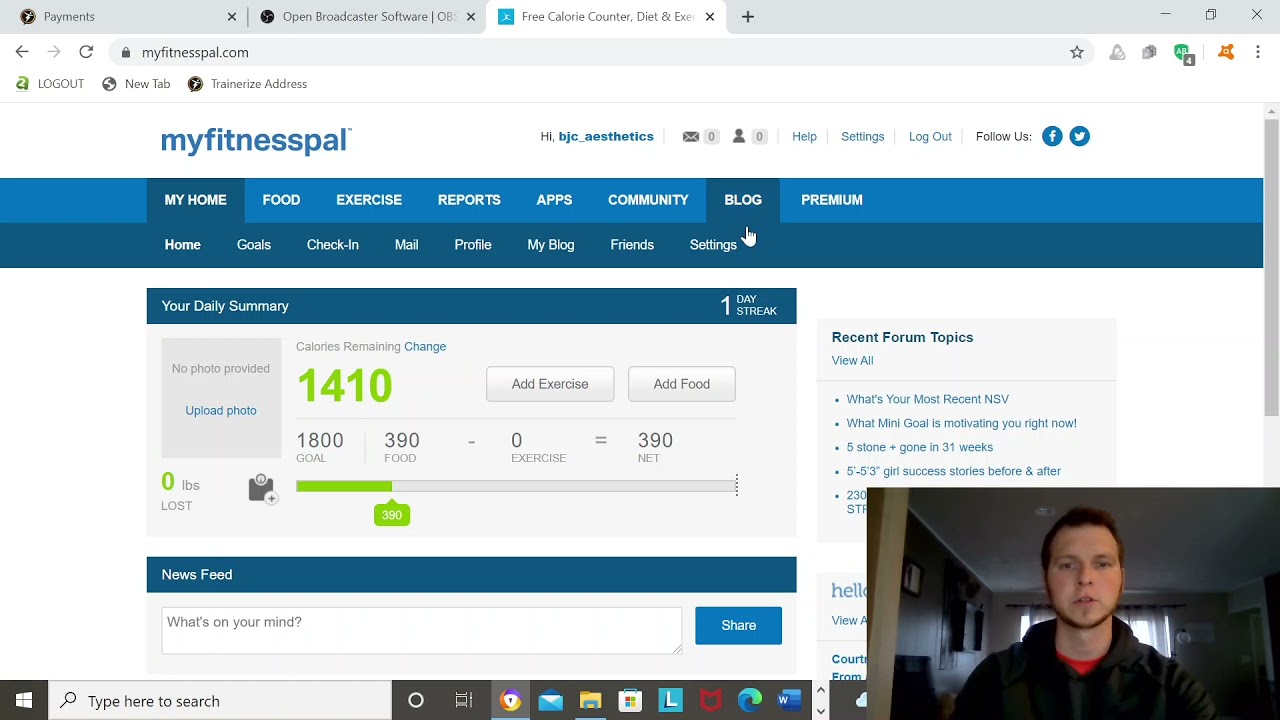Viewport: 1280px width, 720px height.
Task: Open Settings in blue submenu bar
Action: tap(713, 245)
